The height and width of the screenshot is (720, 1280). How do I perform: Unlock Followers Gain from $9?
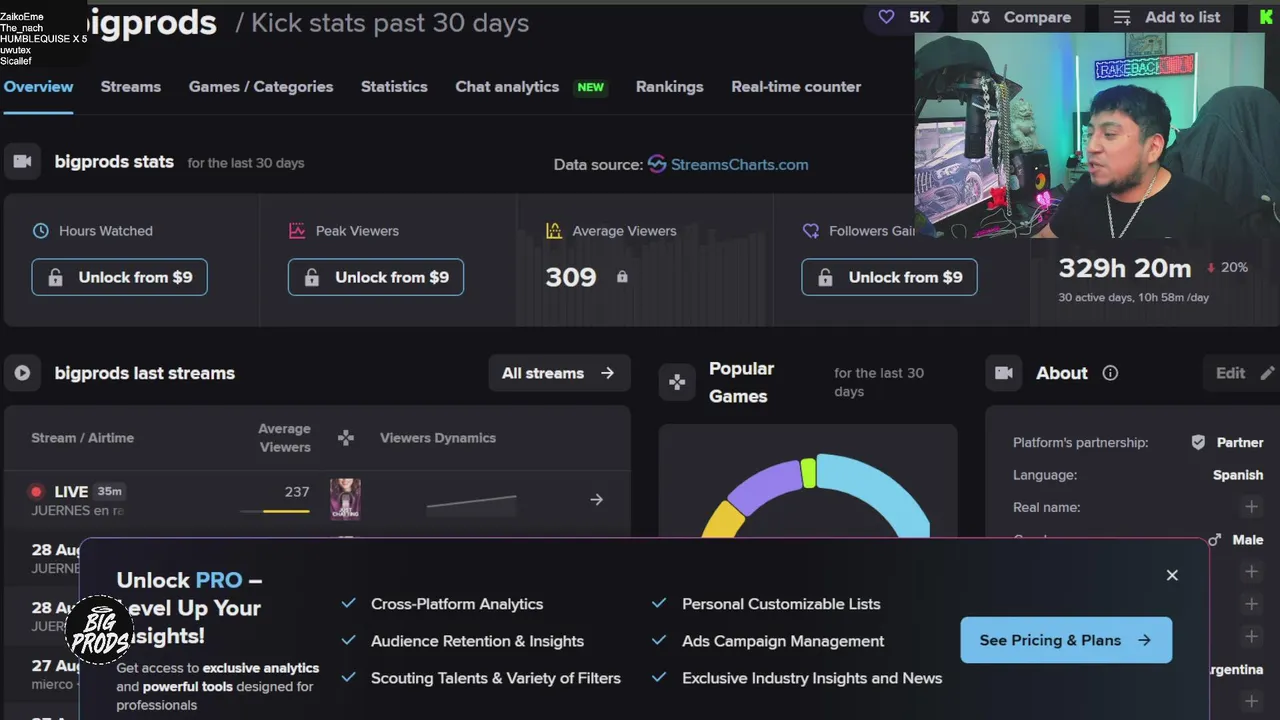pyautogui.click(x=889, y=277)
